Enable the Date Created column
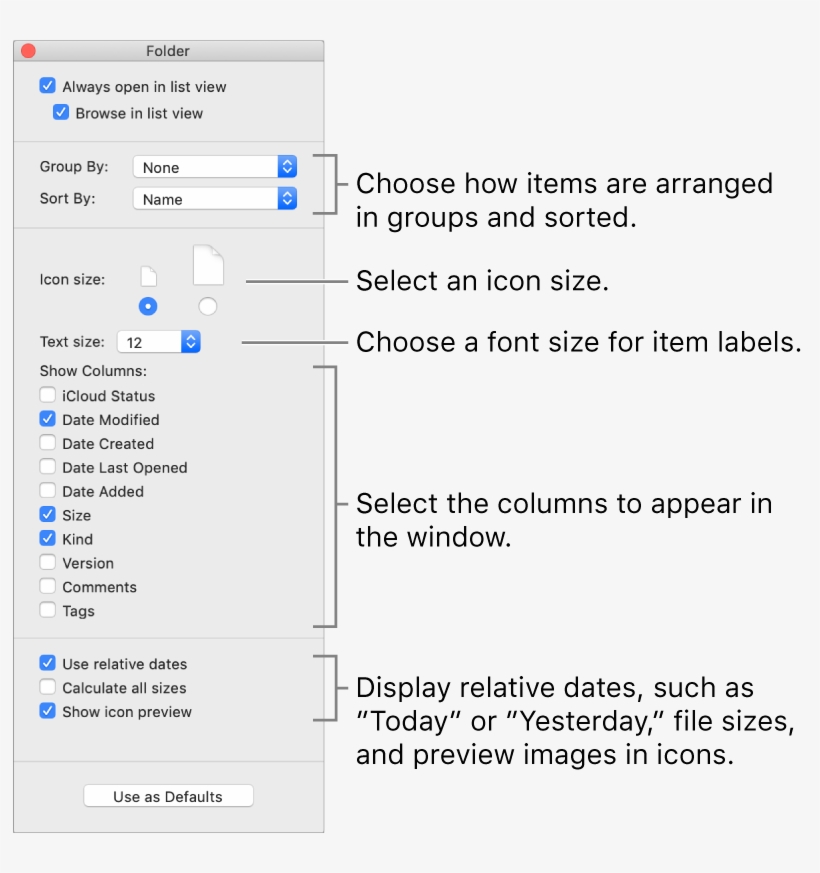820x873 pixels. pyautogui.click(x=47, y=443)
